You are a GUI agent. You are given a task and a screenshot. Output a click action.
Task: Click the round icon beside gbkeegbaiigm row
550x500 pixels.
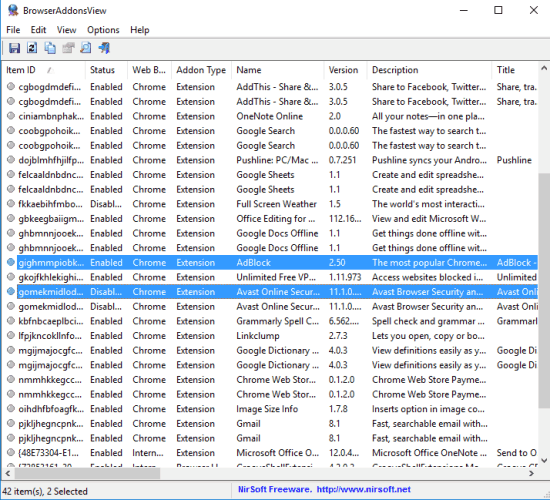click(11, 218)
